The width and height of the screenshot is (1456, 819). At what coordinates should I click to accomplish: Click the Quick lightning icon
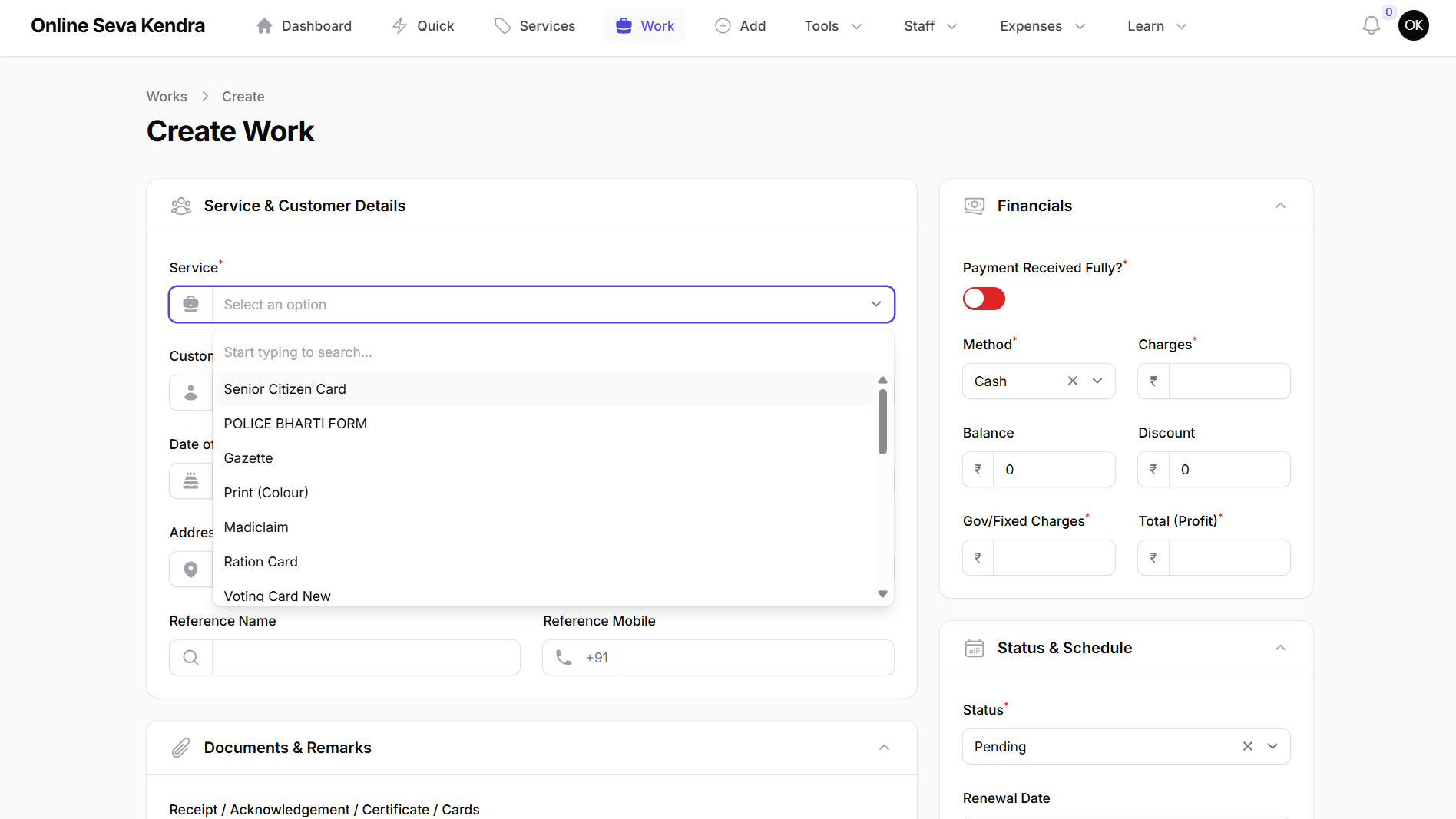pos(399,26)
